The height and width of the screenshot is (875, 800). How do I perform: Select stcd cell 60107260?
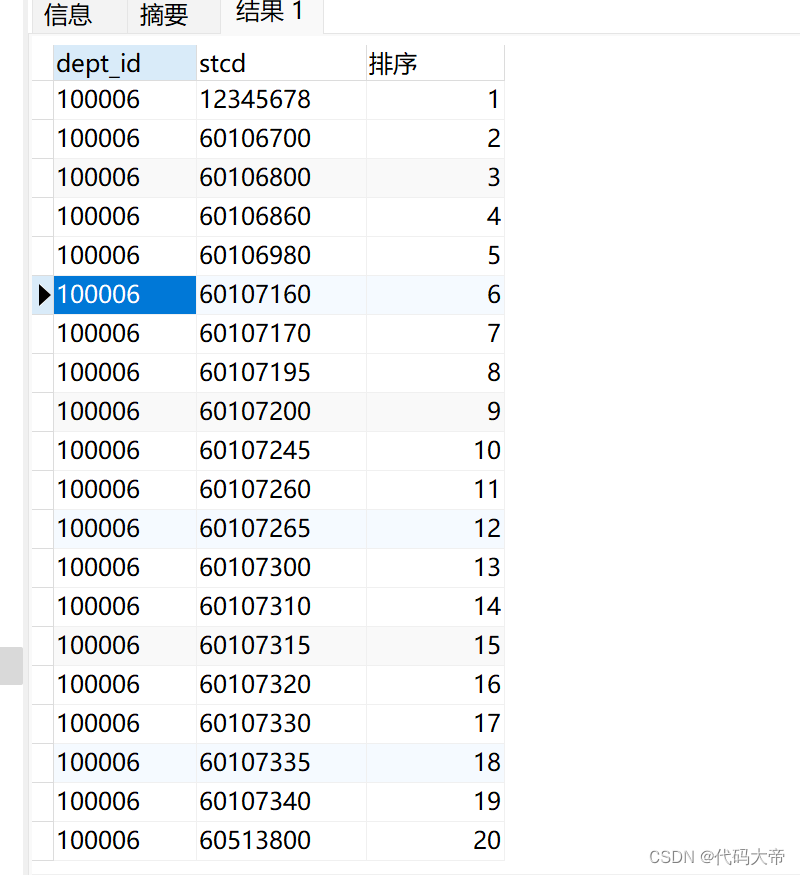point(281,490)
